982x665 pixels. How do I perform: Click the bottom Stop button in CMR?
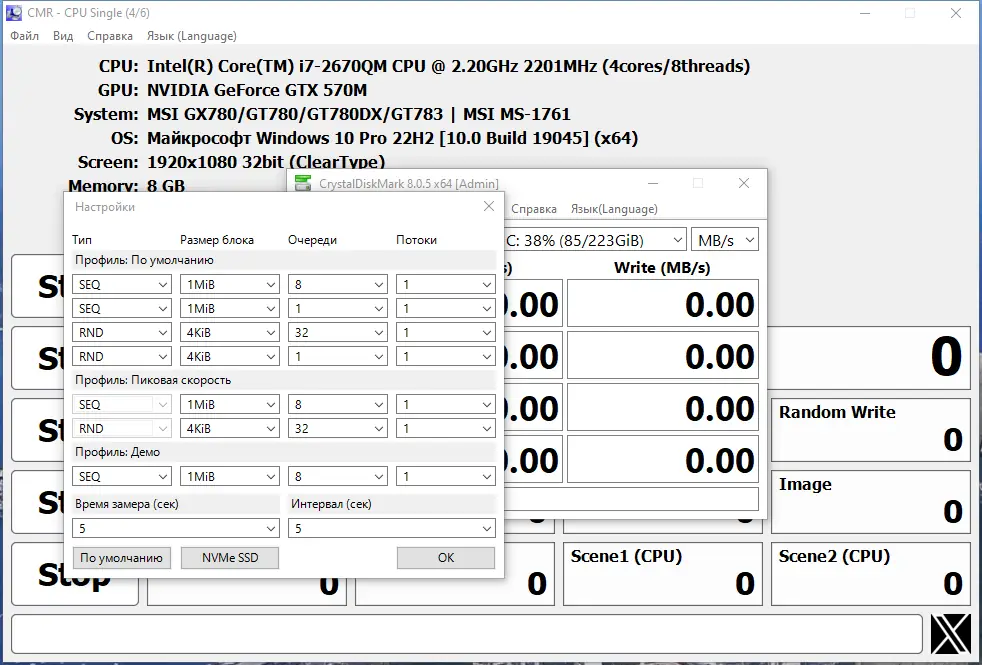pyautogui.click(x=75, y=574)
